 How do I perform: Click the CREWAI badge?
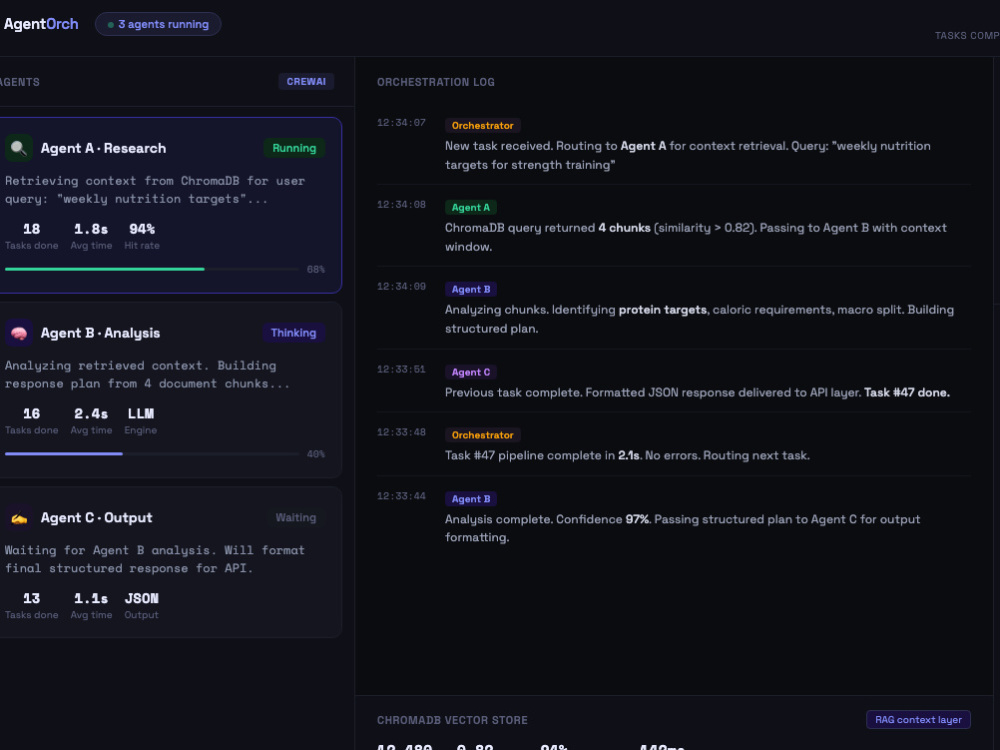[306, 82]
